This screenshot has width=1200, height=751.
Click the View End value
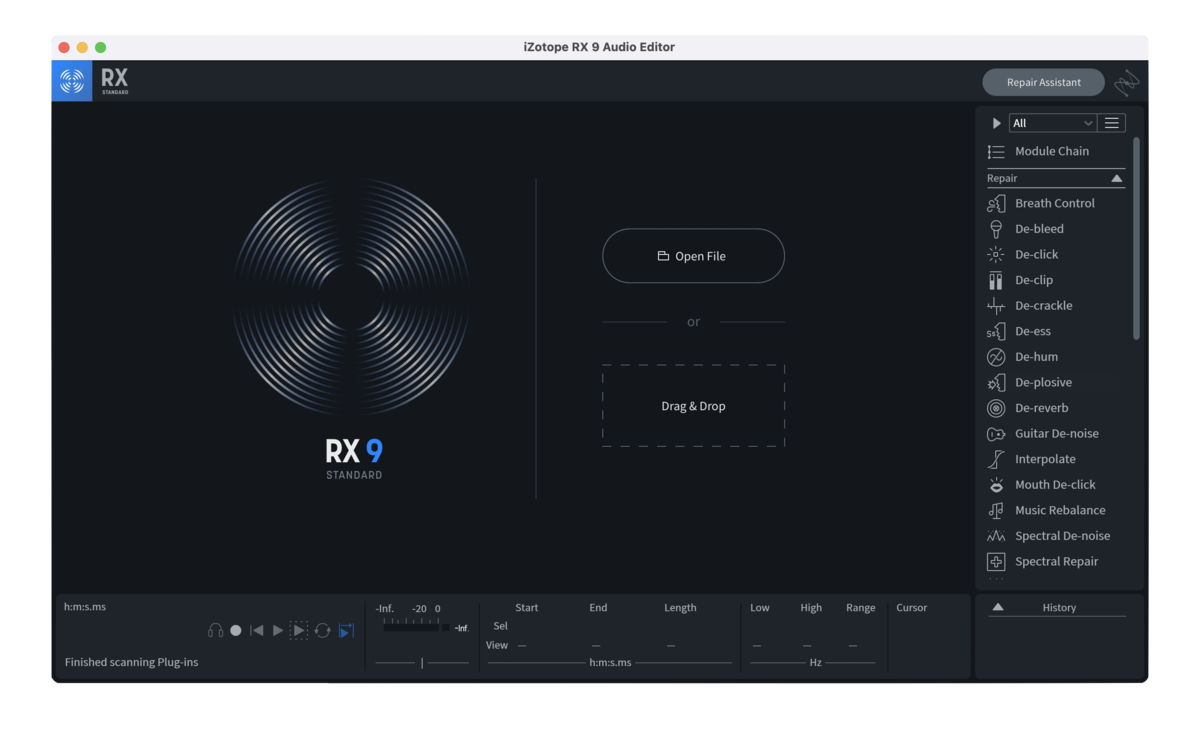pos(596,646)
